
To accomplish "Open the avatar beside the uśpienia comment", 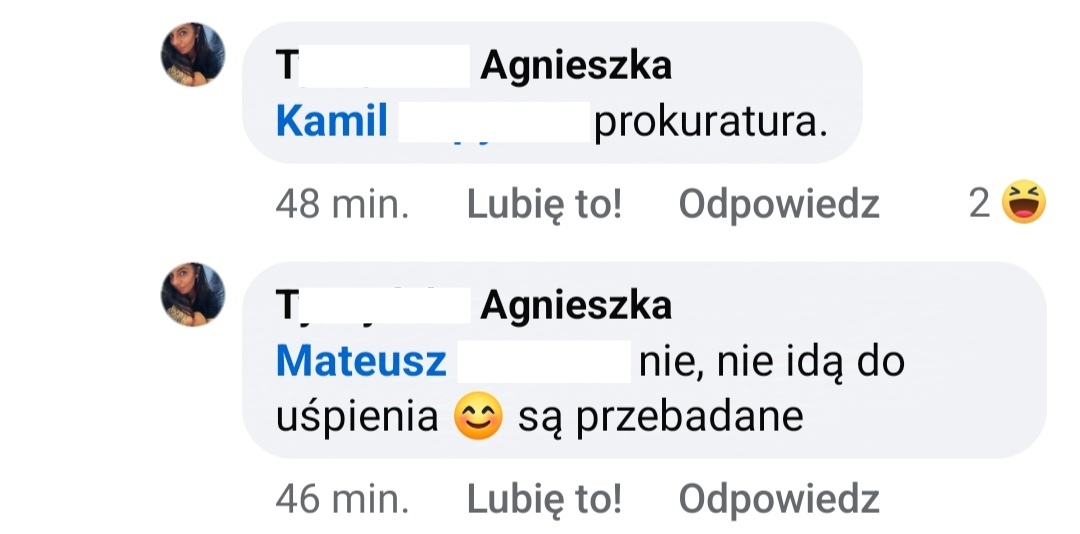I will click(193, 294).
